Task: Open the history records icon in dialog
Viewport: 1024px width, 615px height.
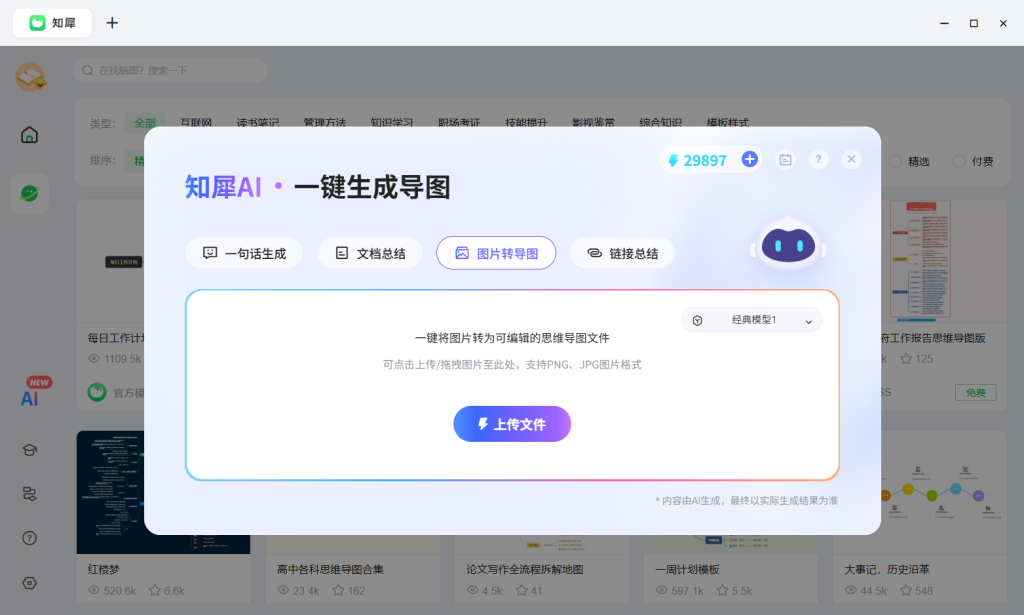Action: (786, 159)
